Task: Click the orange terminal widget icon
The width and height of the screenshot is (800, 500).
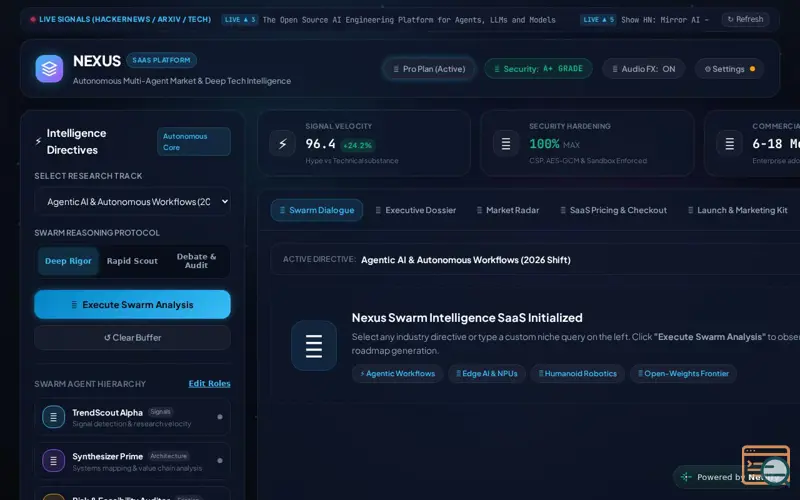Action: click(765, 465)
